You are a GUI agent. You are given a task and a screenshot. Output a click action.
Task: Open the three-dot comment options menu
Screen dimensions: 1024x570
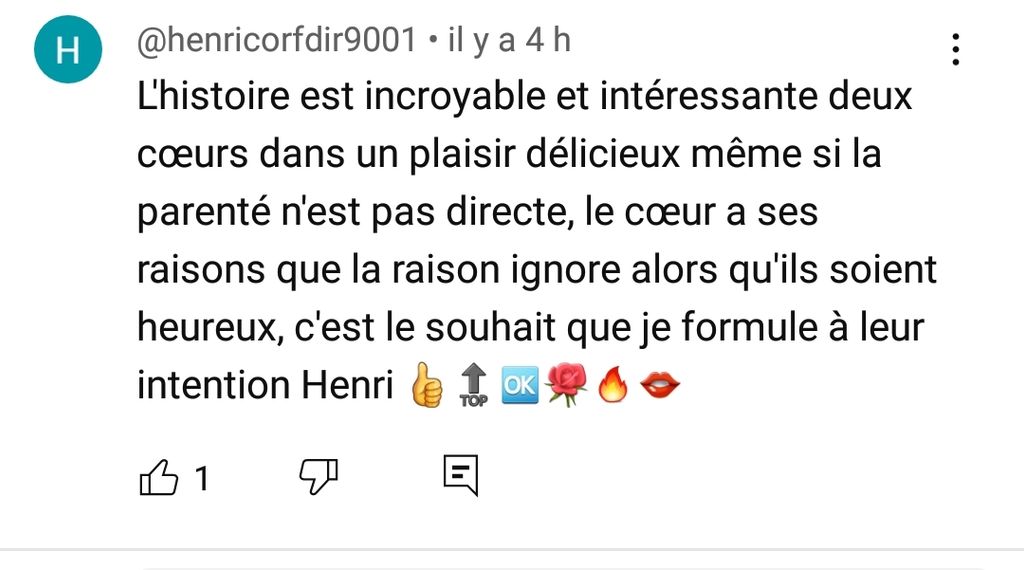point(955,50)
